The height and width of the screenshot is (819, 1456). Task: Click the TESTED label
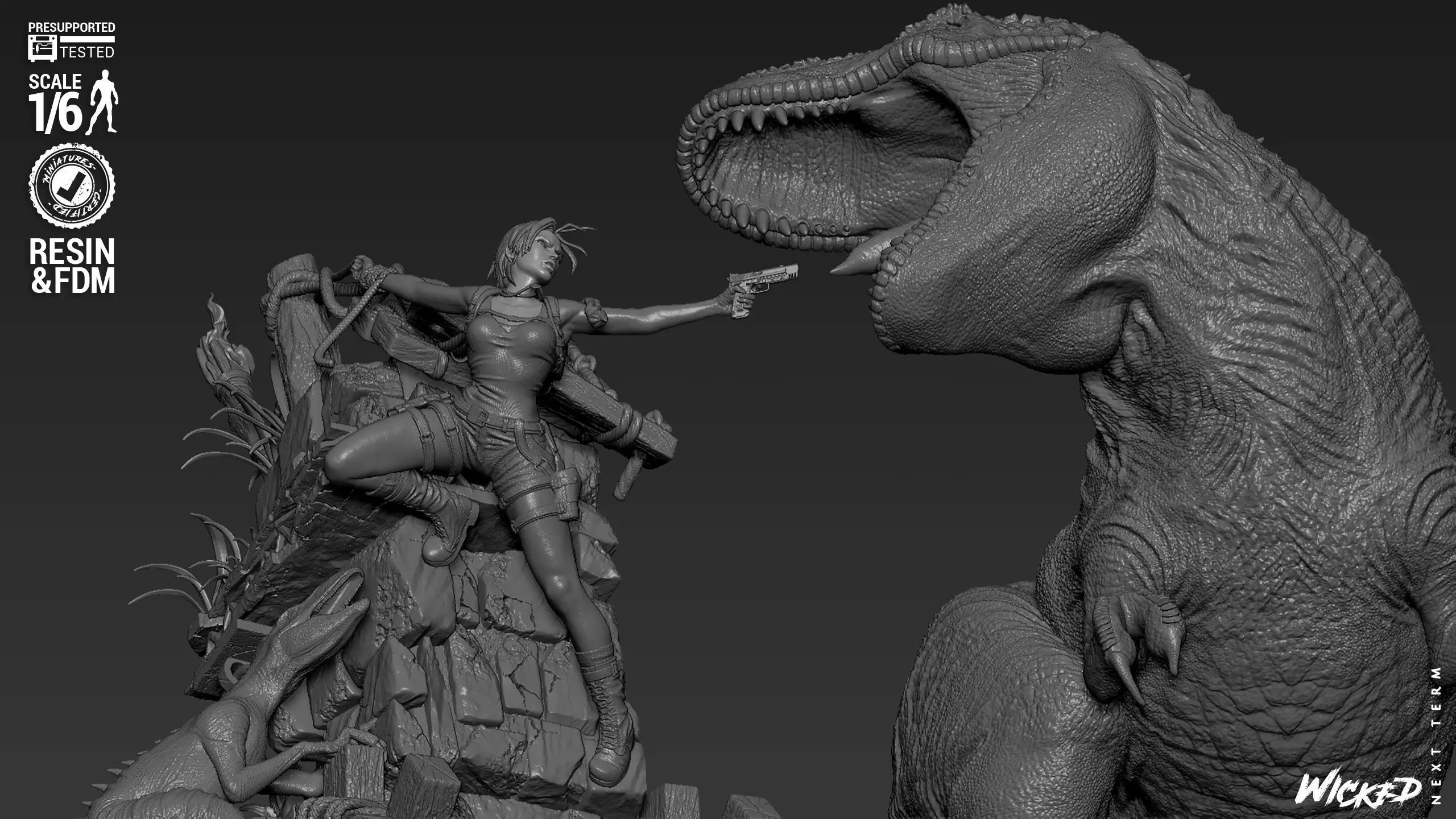tap(88, 52)
